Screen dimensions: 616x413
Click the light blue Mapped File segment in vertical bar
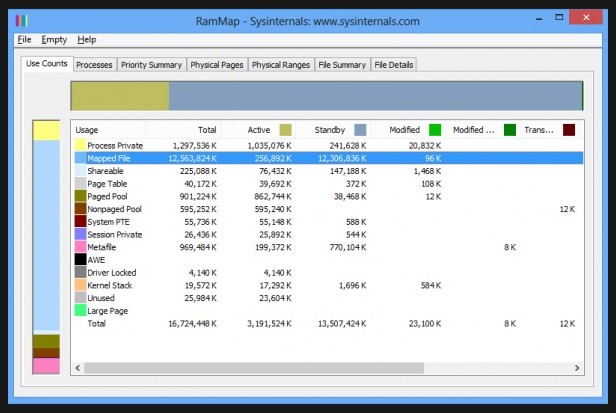(x=46, y=236)
